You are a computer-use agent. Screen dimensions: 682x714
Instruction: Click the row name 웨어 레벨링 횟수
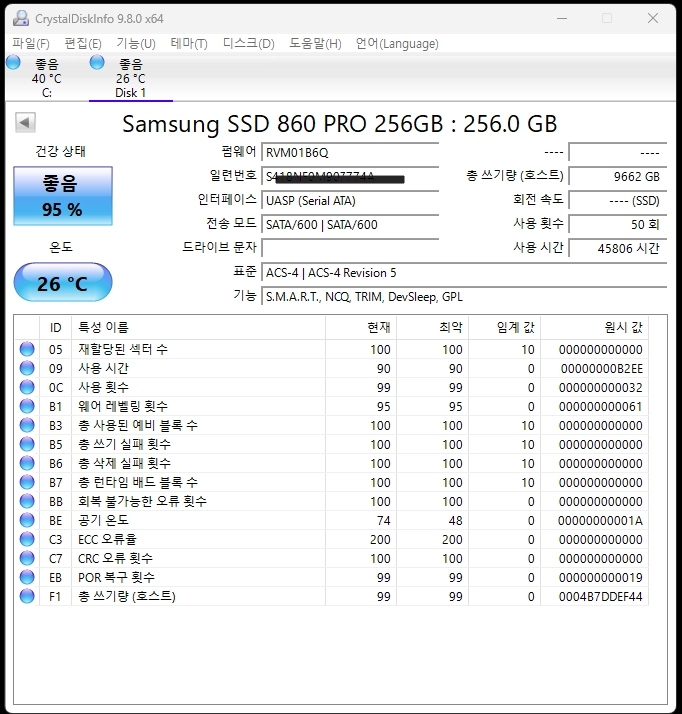(123, 406)
